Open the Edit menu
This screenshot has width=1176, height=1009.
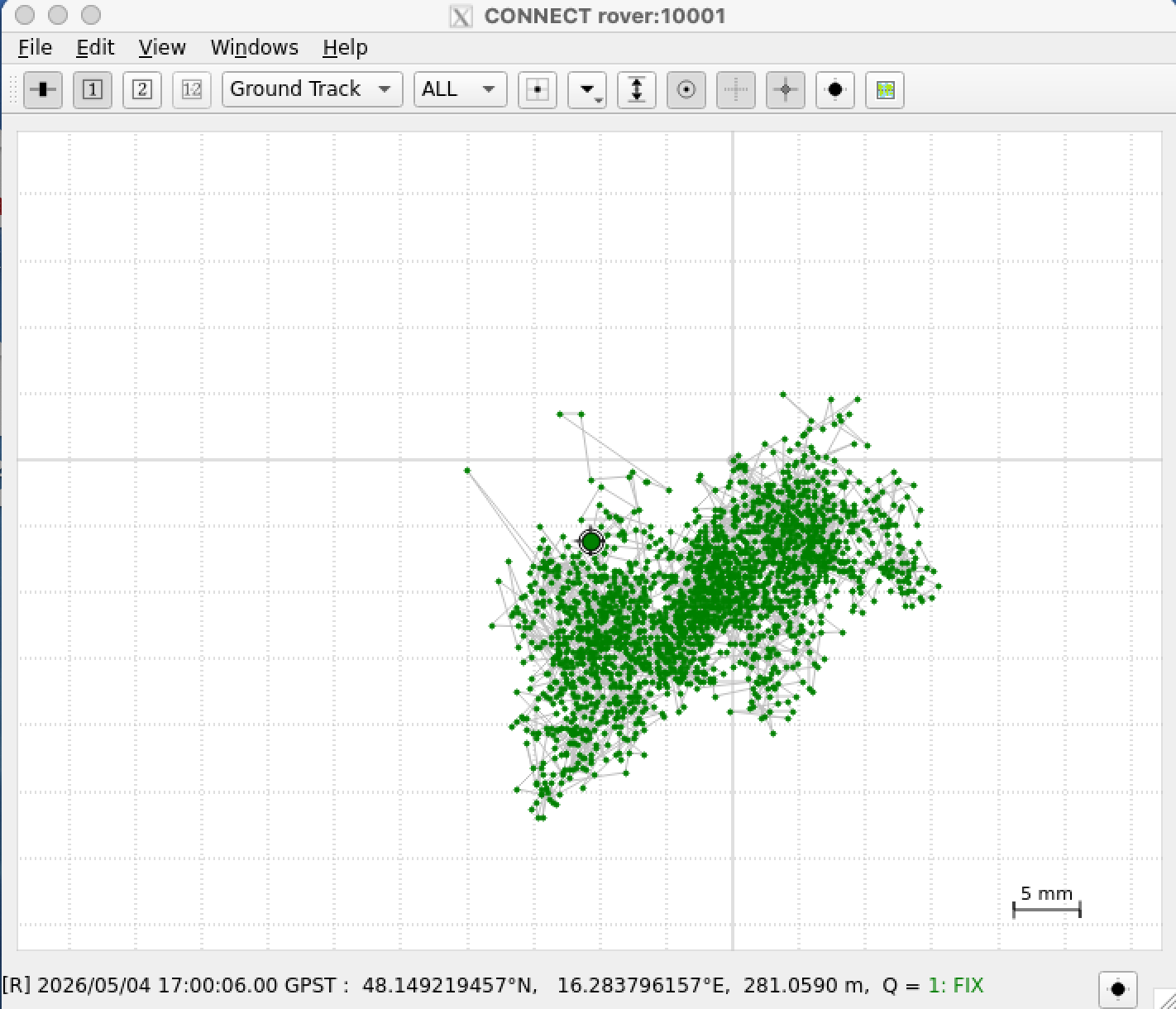click(95, 48)
